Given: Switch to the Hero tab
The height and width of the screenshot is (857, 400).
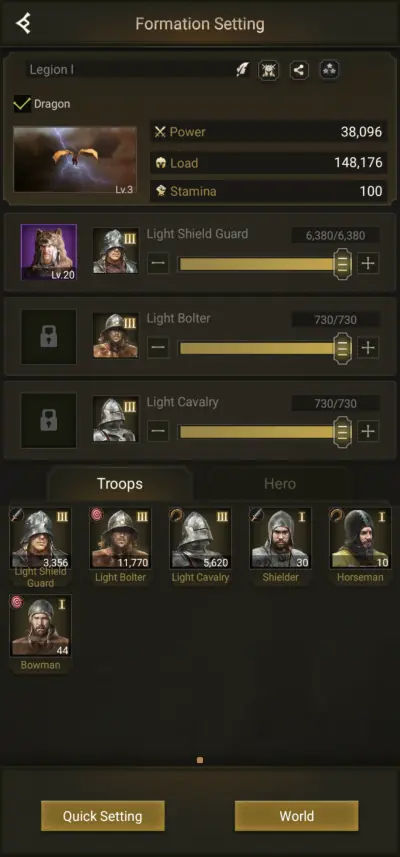Looking at the screenshot, I should [280, 484].
